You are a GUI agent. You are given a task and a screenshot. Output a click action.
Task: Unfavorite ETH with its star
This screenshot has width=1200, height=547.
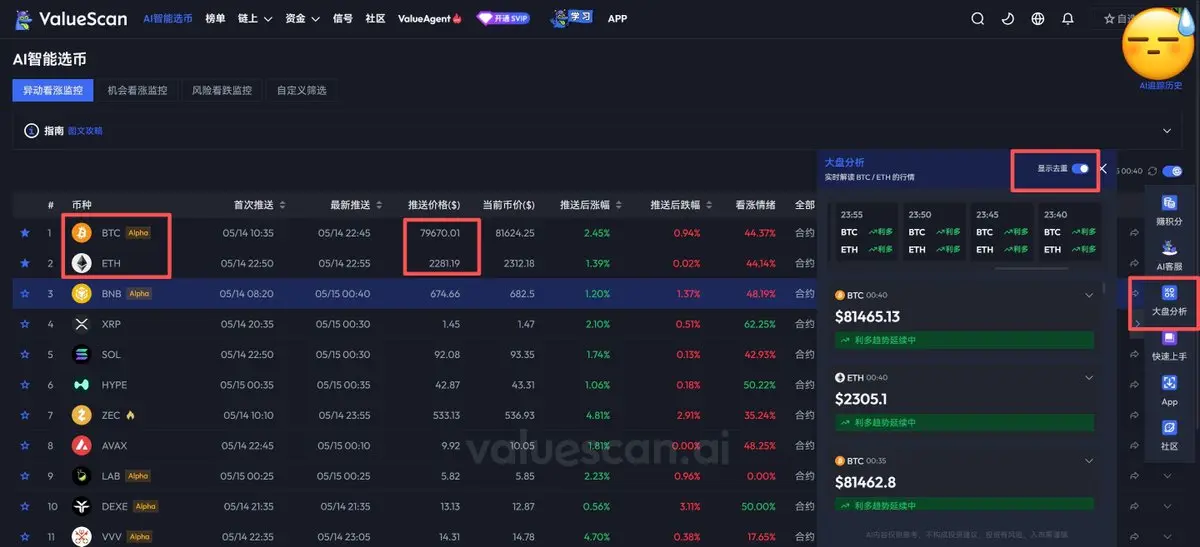(x=25, y=263)
